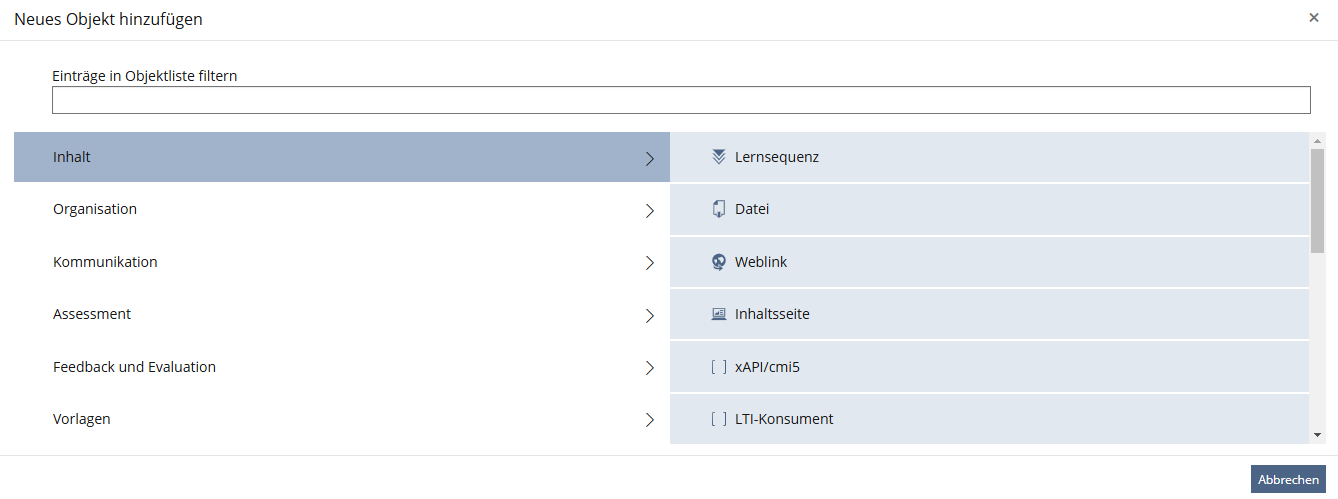Click the Weblink globe icon
Image resolution: width=1338 pixels, height=499 pixels.
718,262
